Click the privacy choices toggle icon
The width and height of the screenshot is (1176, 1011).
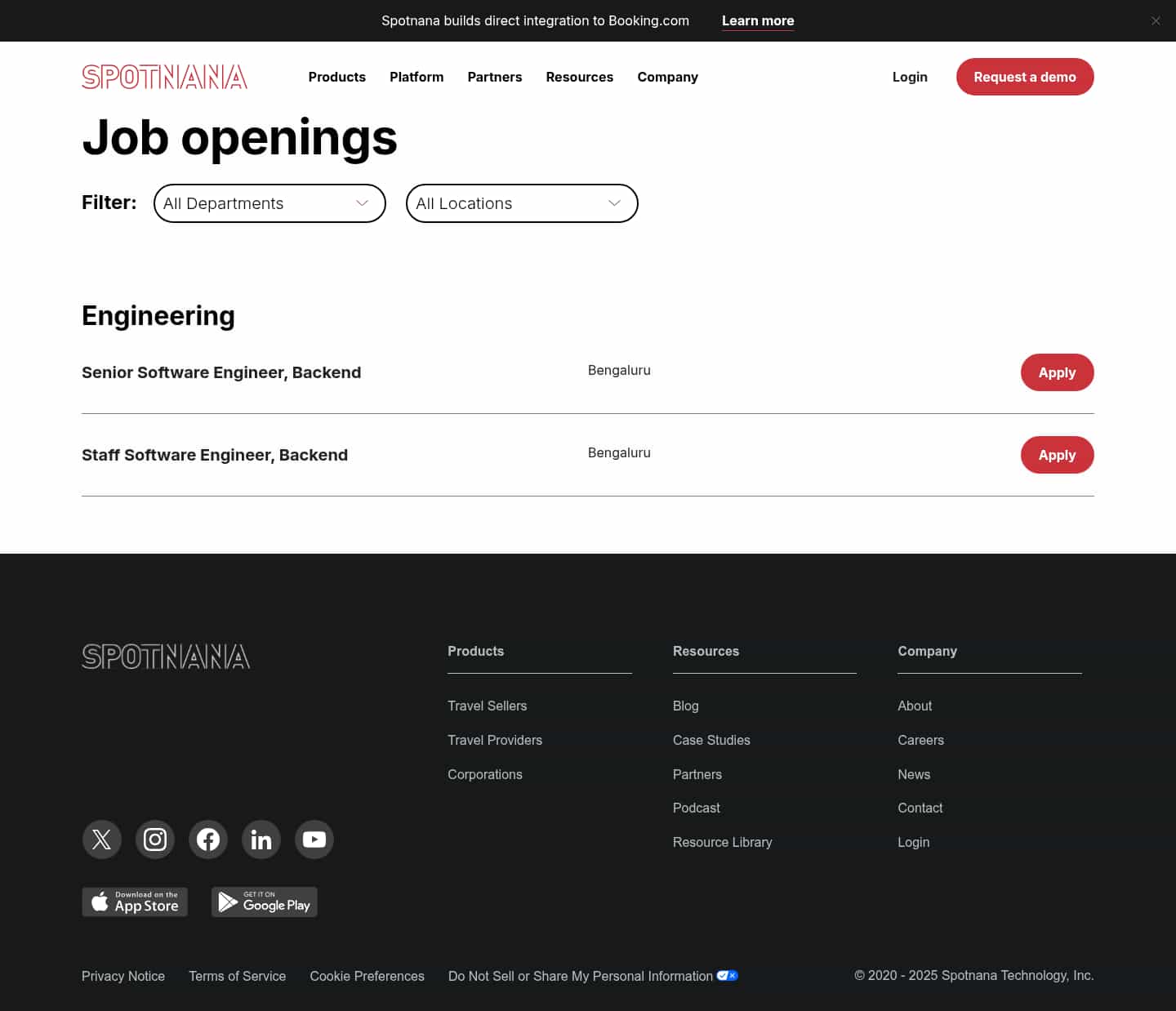click(727, 975)
